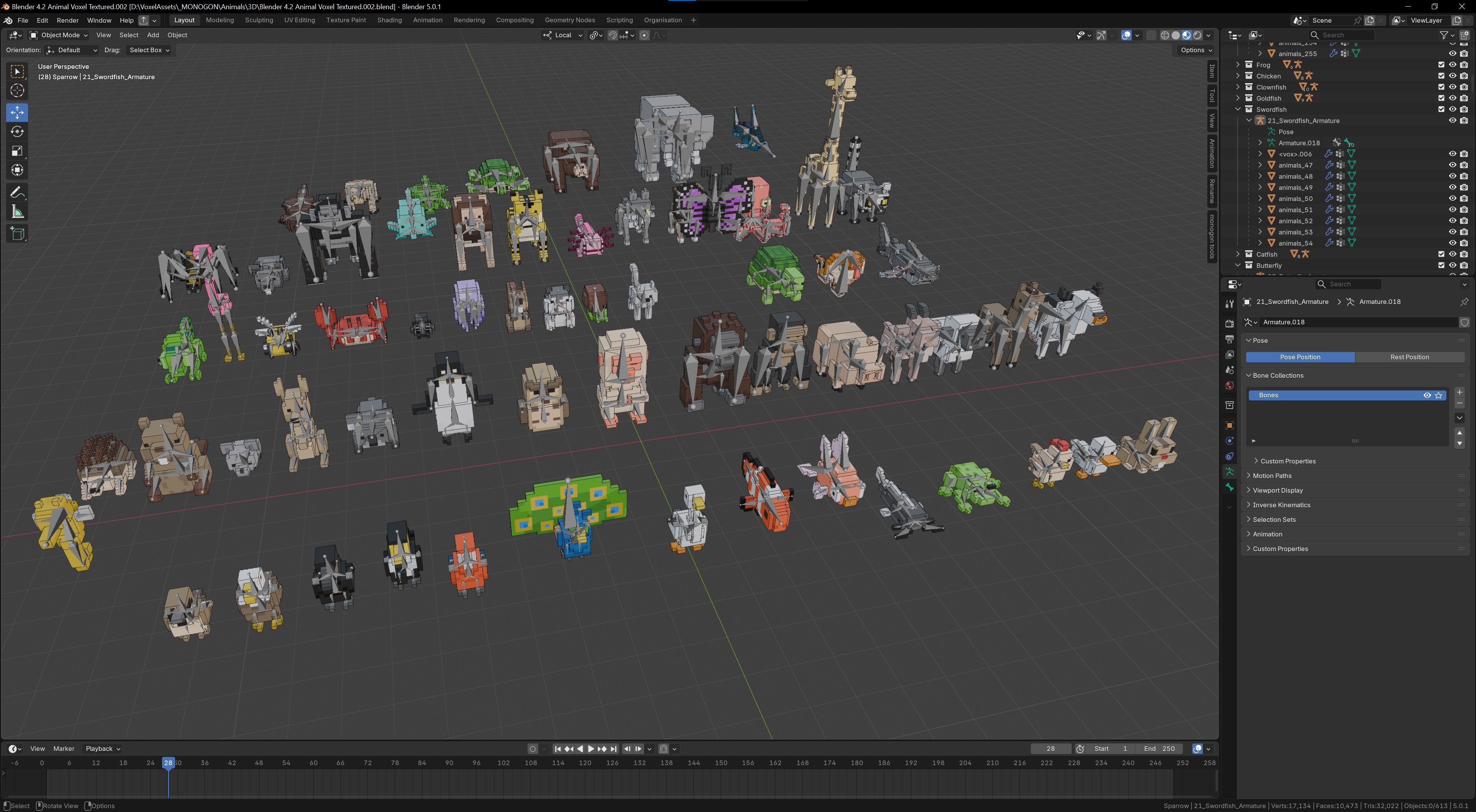Open the Shading workspace tab
The height and width of the screenshot is (812, 1476).
pos(389,20)
